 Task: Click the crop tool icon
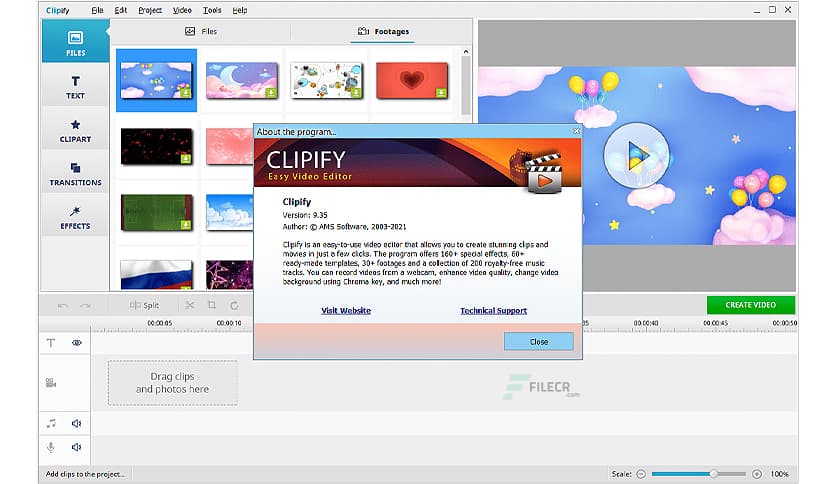coord(212,305)
